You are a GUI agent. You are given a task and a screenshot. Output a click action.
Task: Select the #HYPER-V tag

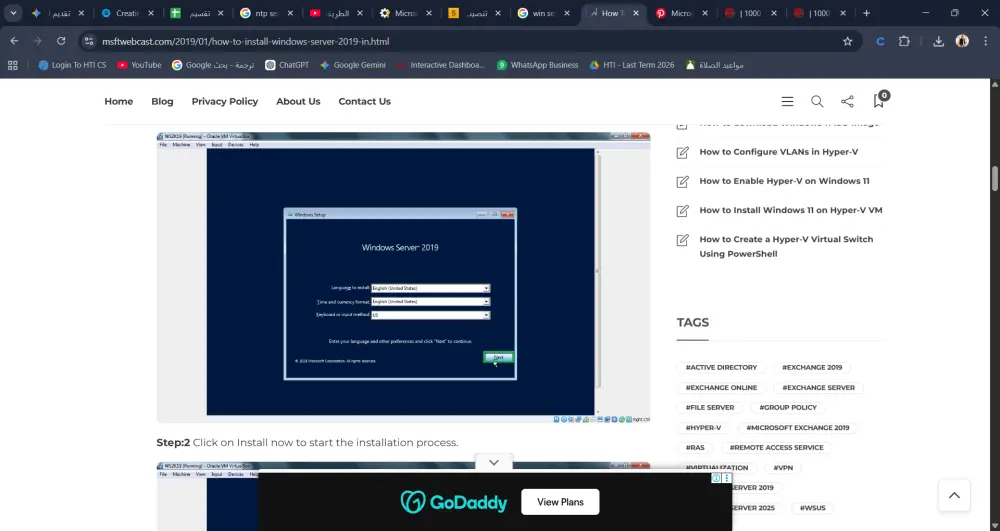703,428
